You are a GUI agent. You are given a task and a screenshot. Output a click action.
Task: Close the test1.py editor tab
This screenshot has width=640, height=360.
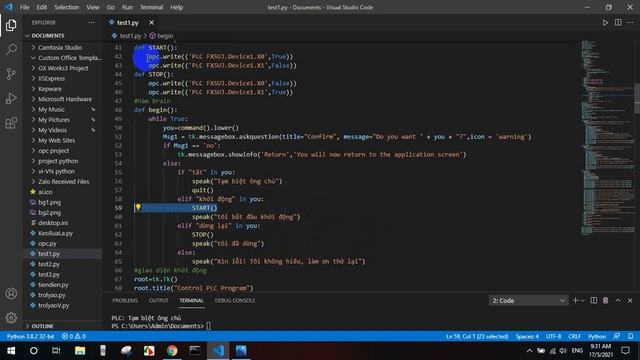pyautogui.click(x=151, y=22)
